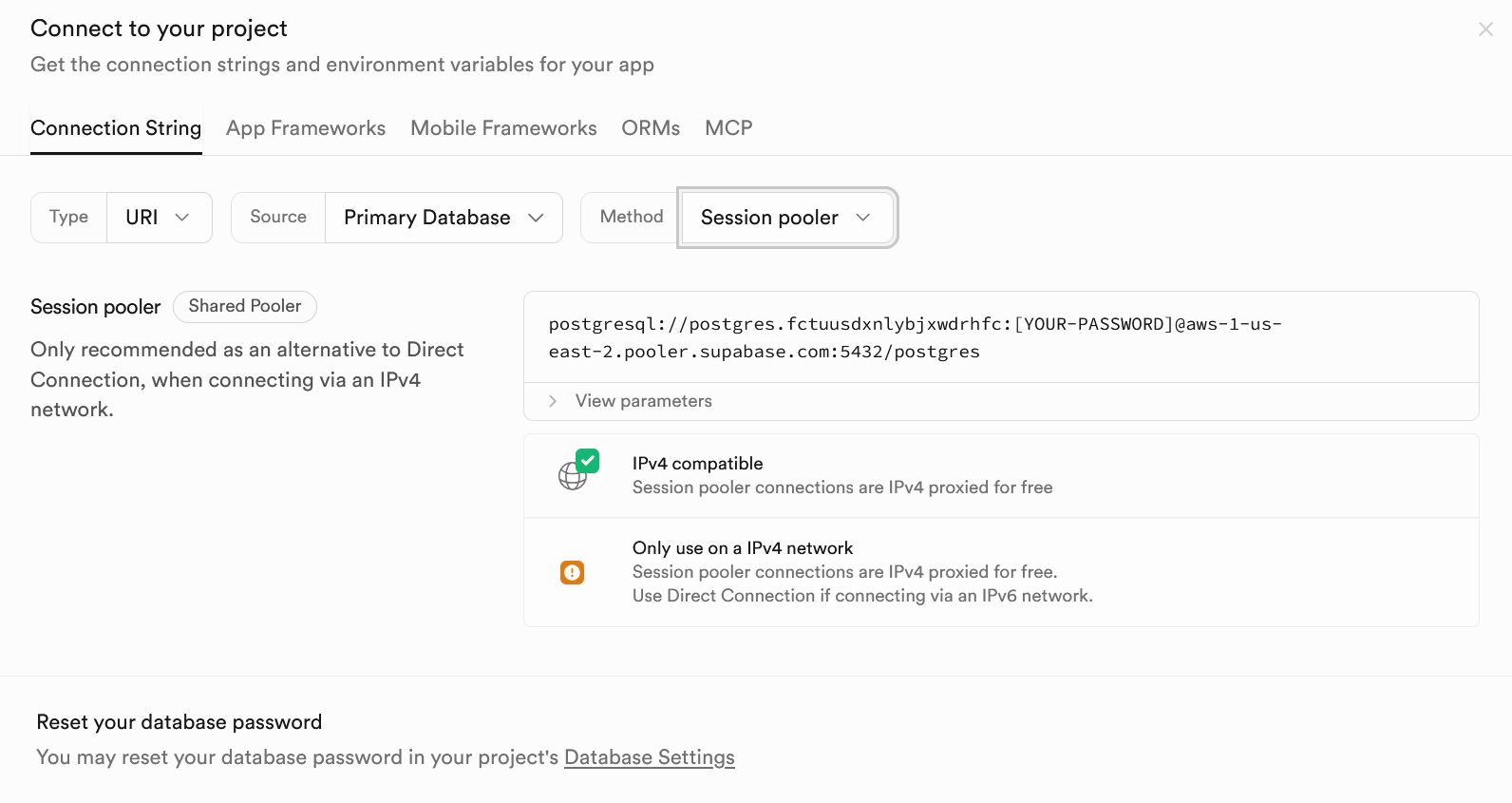Close the Connect to your project dialog
Image resolution: width=1512 pixels, height=803 pixels.
pyautogui.click(x=1485, y=29)
